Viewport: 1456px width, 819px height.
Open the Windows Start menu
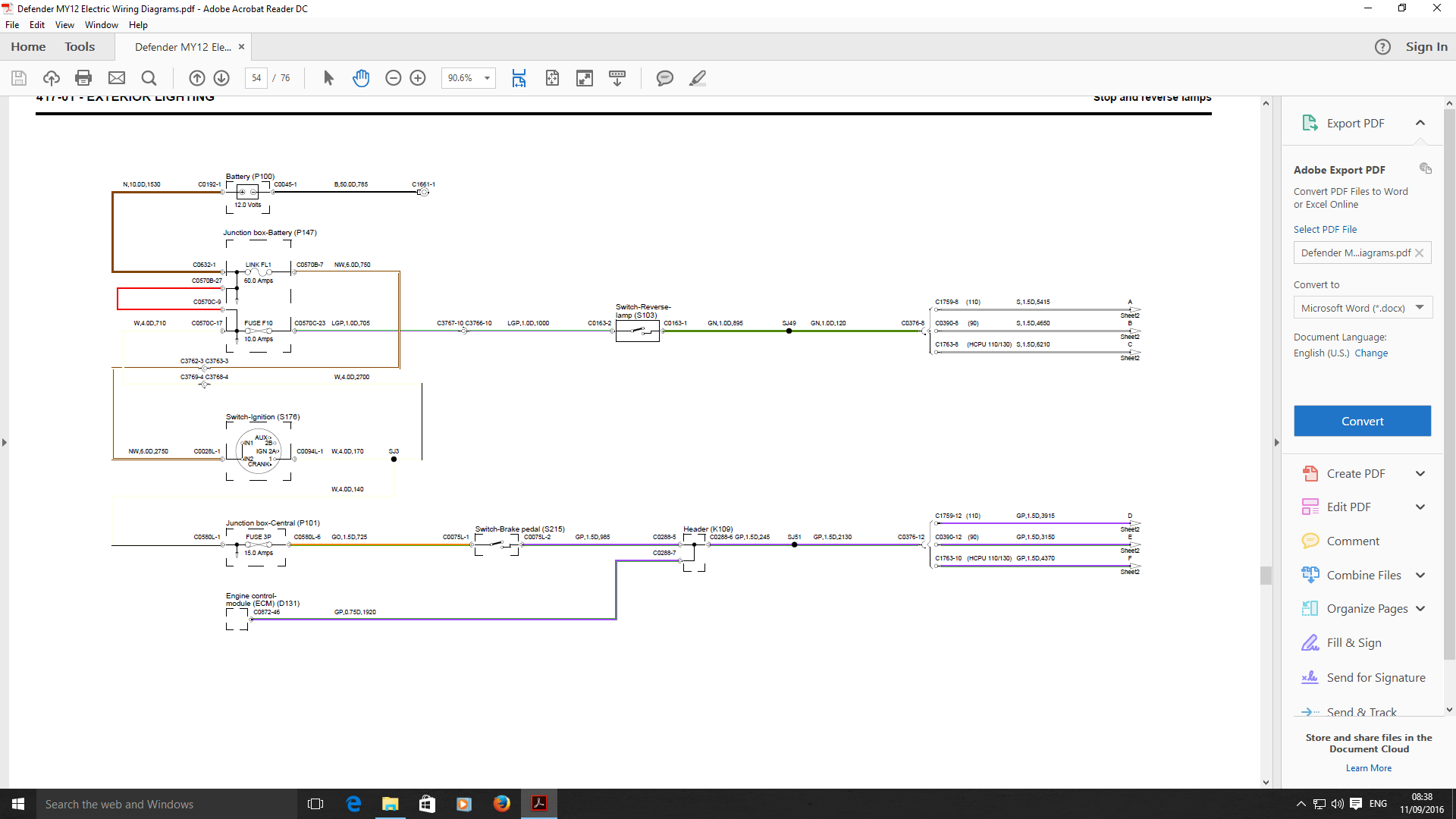18,804
